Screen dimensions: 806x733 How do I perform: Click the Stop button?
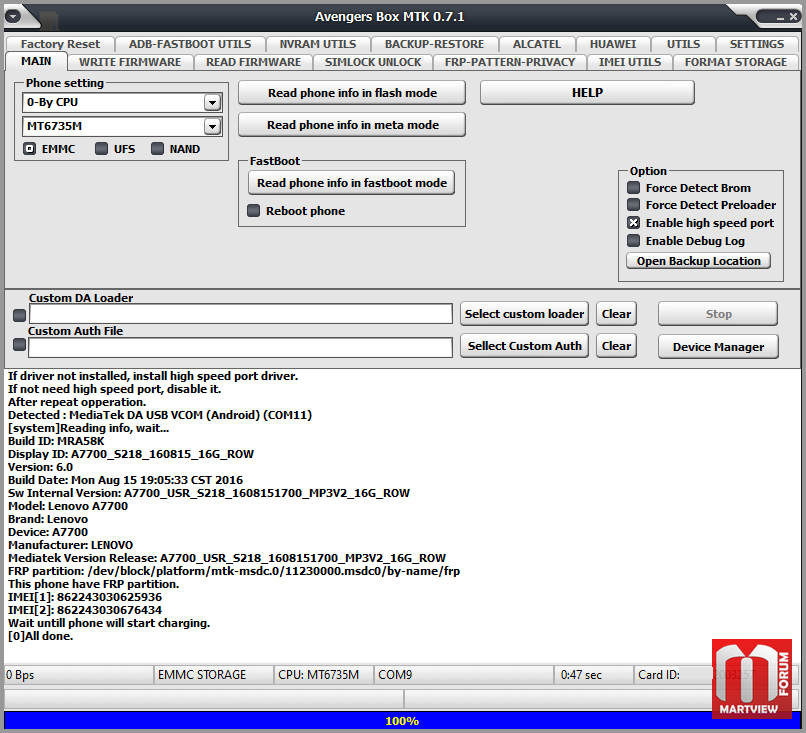718,314
